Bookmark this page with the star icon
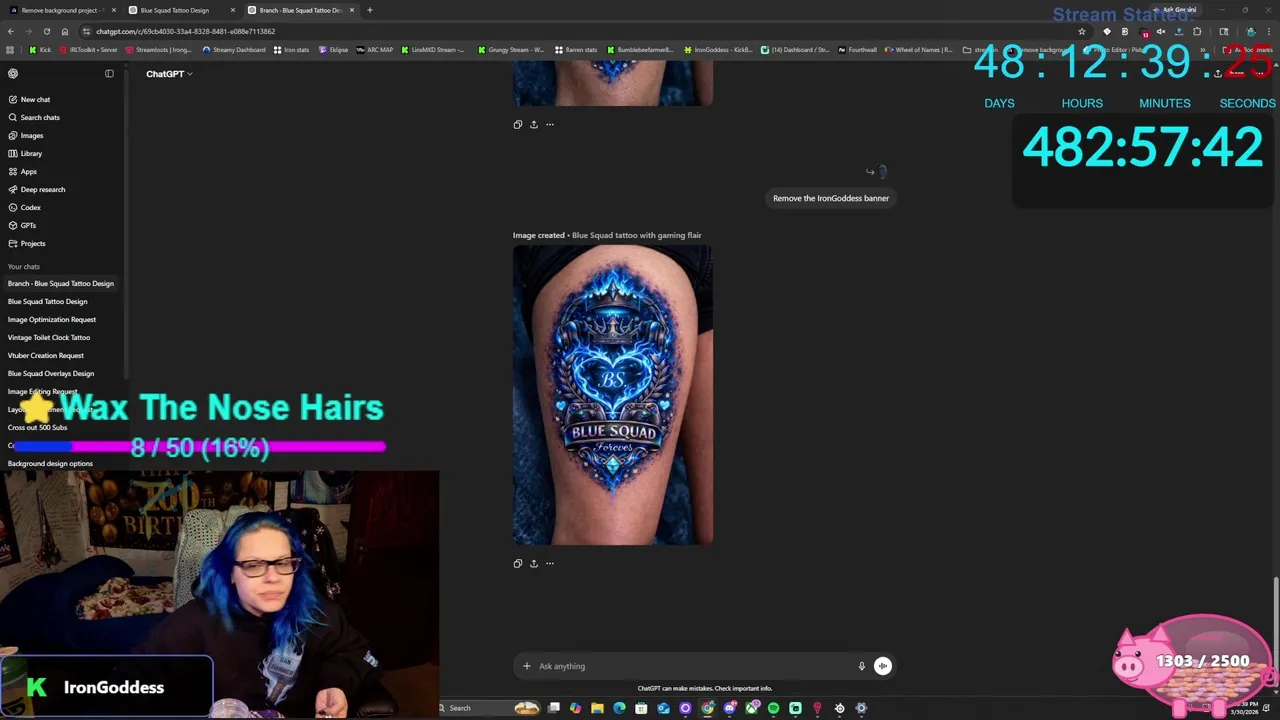1280x720 pixels. click(1081, 31)
